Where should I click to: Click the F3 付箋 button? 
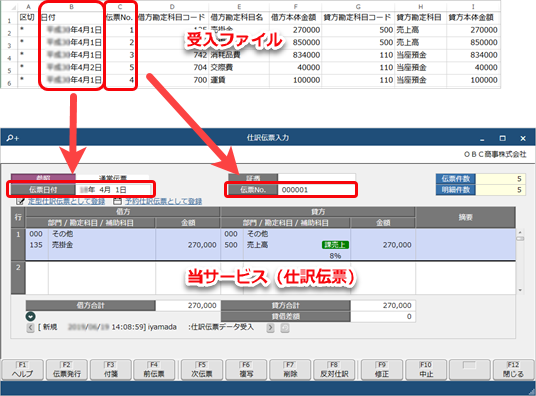click(110, 370)
